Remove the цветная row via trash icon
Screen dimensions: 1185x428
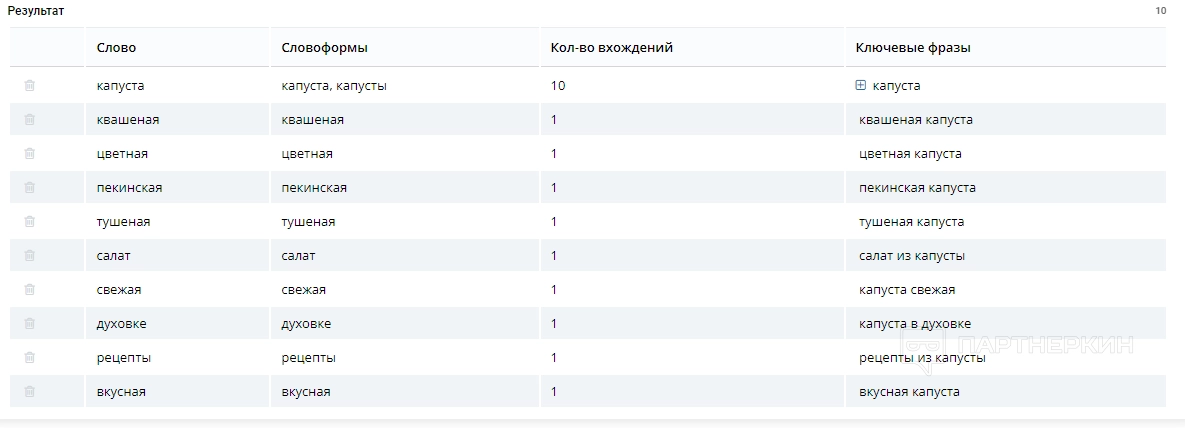tap(30, 154)
